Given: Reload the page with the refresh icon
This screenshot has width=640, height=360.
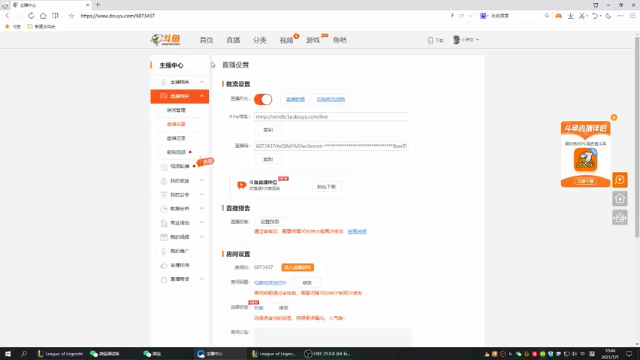Looking at the screenshot, I should click(x=31, y=16).
